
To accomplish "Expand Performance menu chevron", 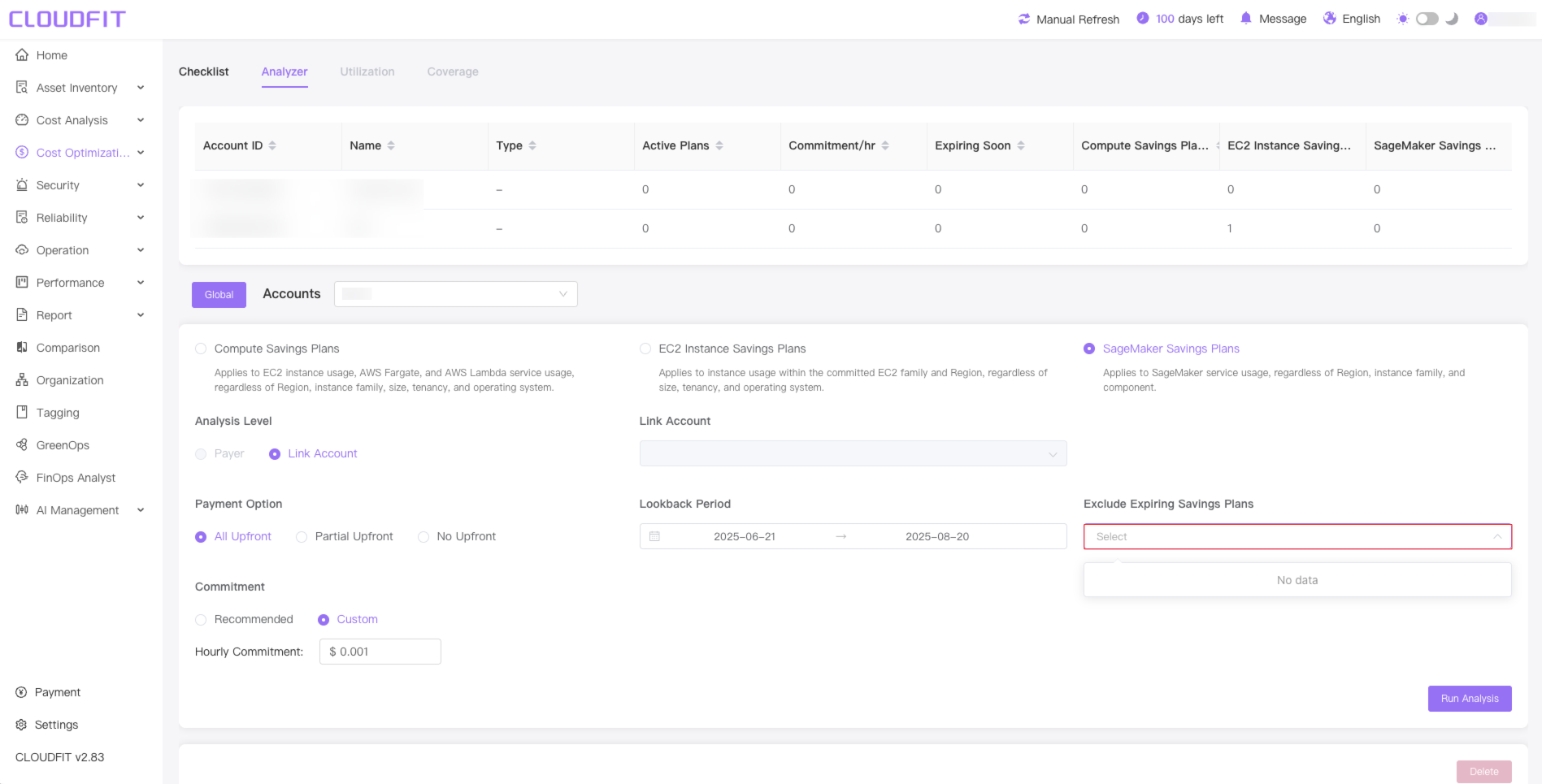I will point(141,283).
